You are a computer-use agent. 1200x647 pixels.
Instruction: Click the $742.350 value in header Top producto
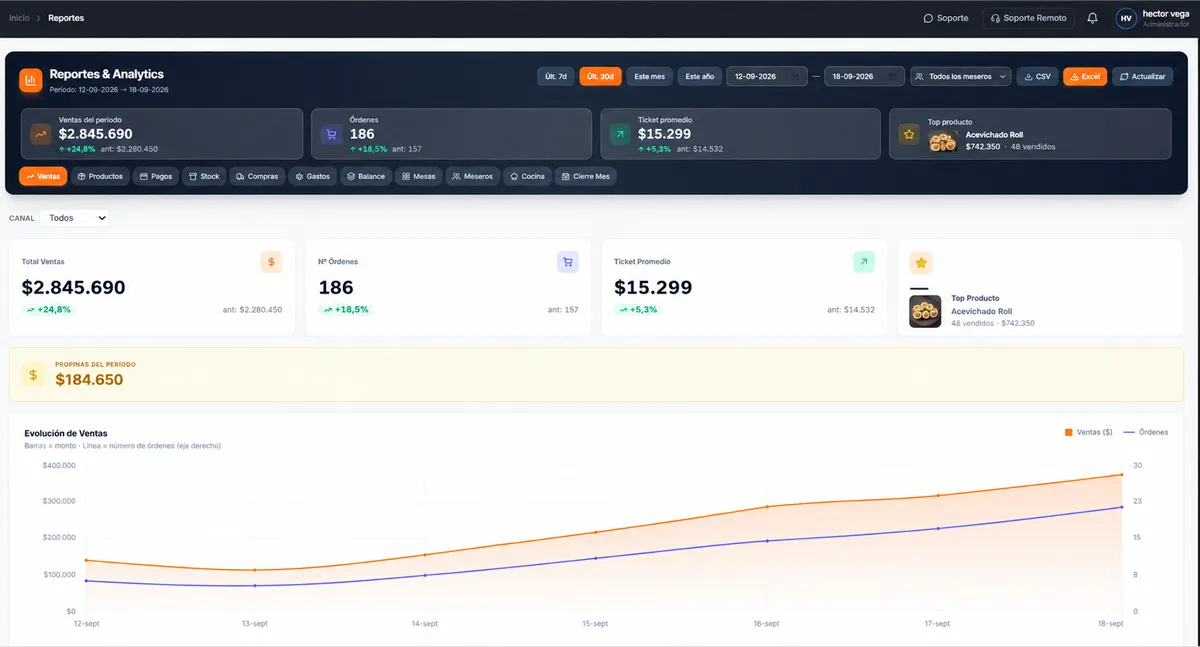[983, 147]
